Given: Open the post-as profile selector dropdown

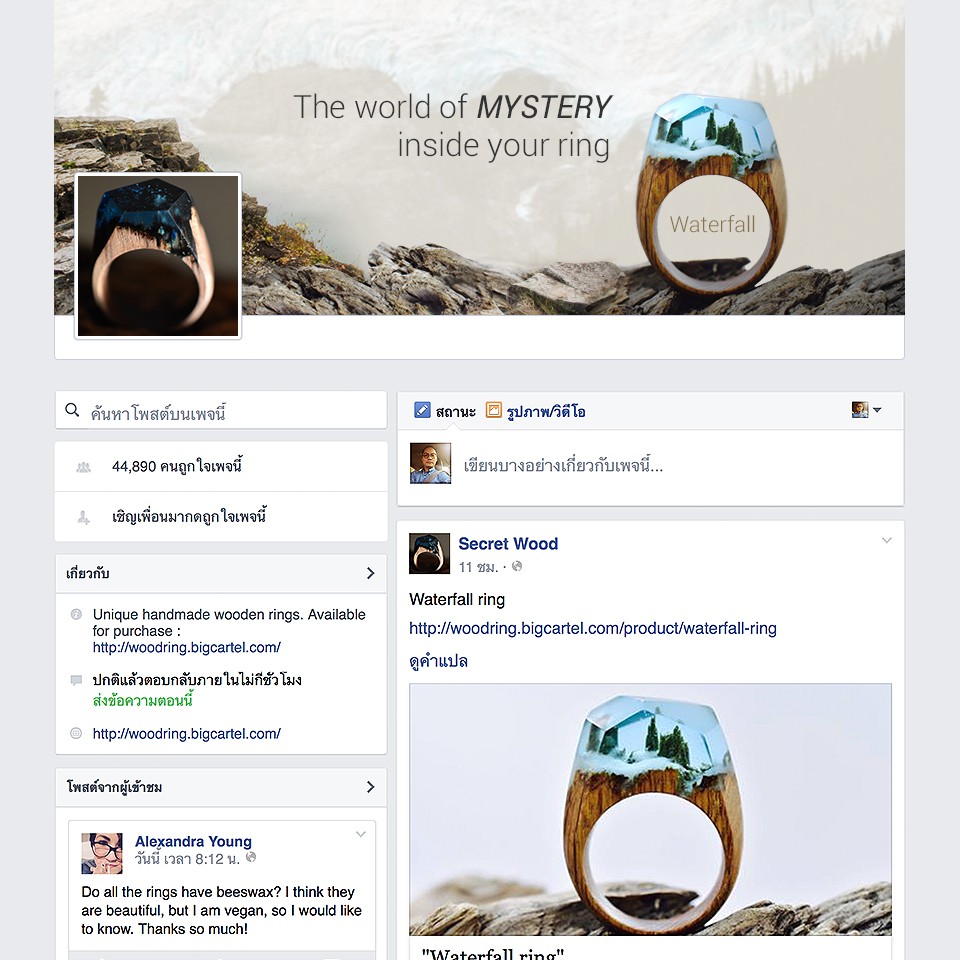Looking at the screenshot, I should click(866, 410).
